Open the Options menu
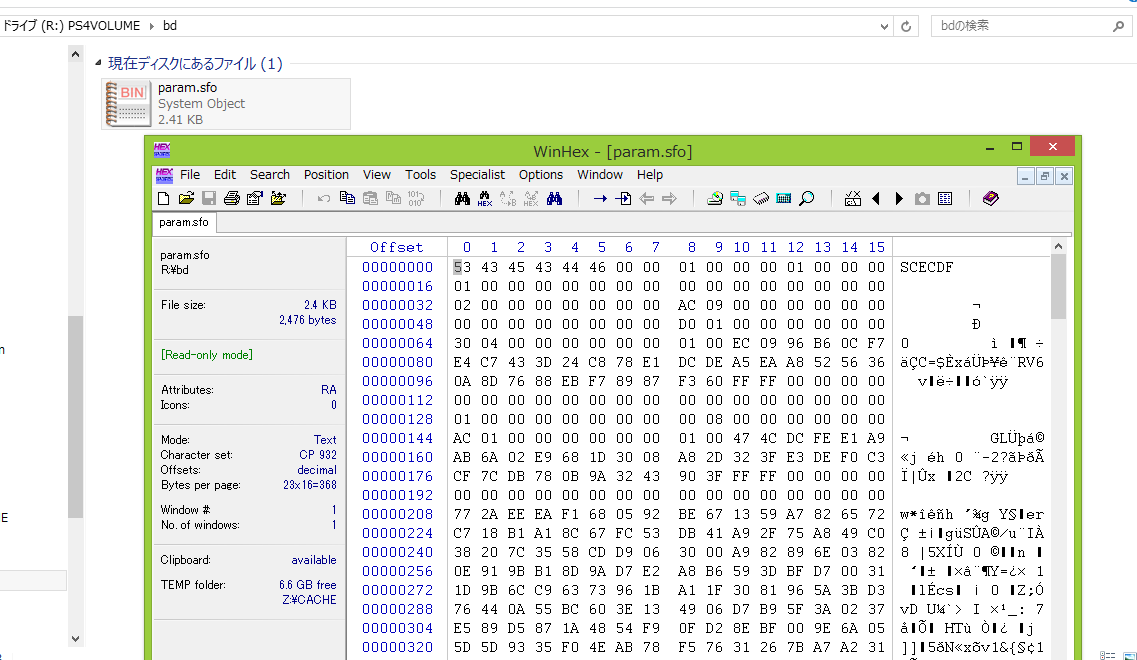Viewport: 1137px width, 660px height. point(541,175)
